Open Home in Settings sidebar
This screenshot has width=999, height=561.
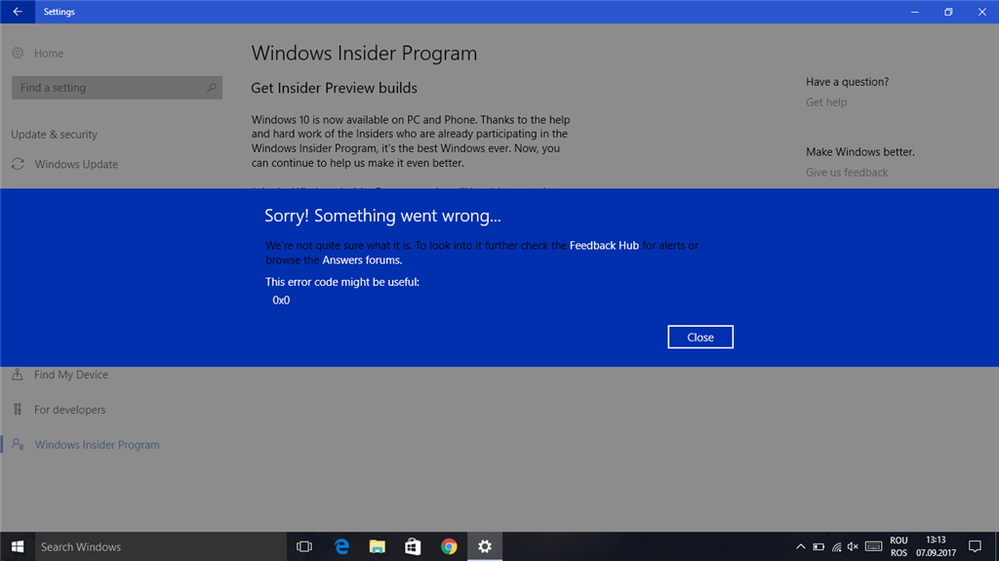pyautogui.click(x=48, y=53)
